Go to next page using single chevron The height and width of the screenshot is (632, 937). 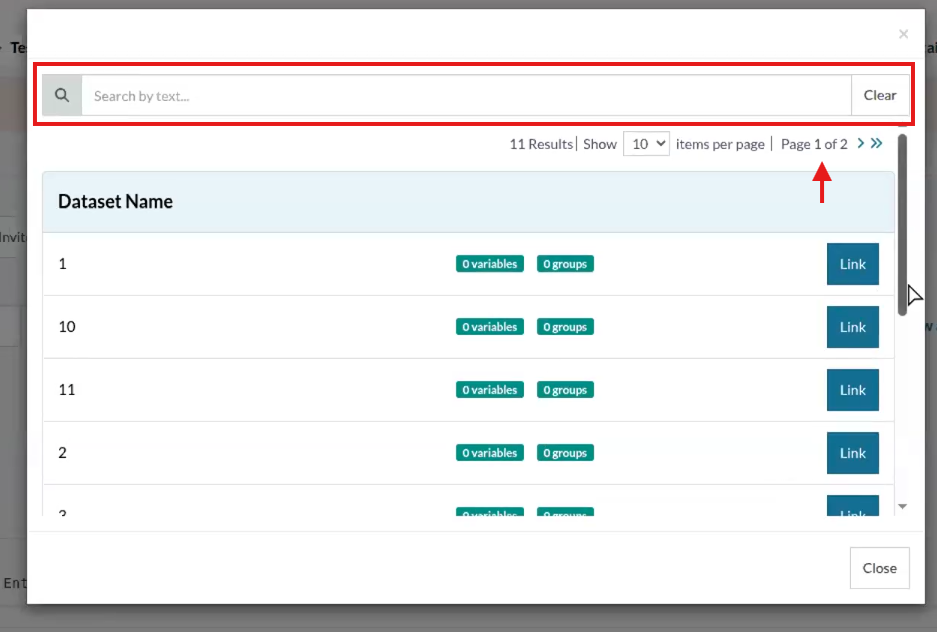click(x=861, y=143)
